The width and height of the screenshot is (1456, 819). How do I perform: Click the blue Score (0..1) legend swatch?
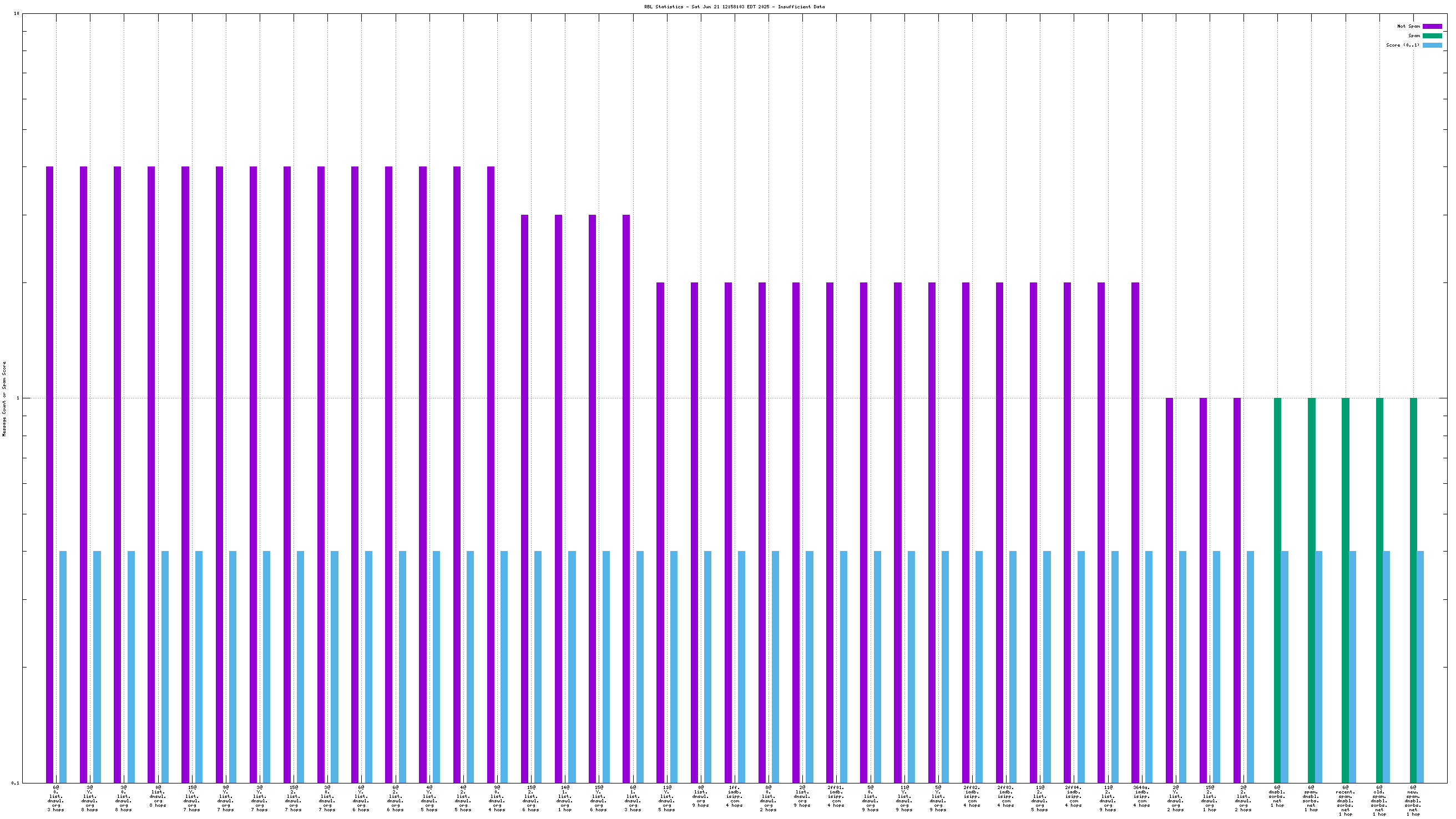[x=1432, y=45]
